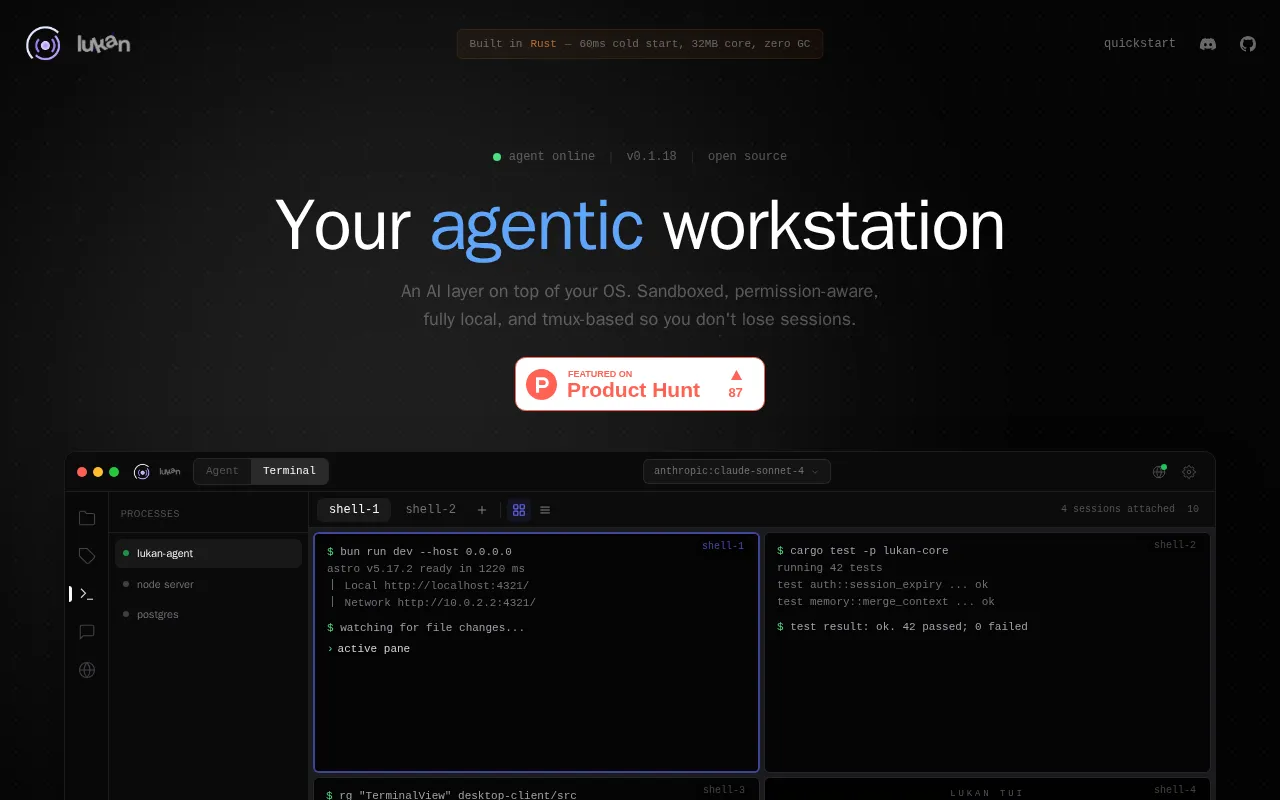Open the globe icon in the sidebar
1280x800 pixels.
87,670
